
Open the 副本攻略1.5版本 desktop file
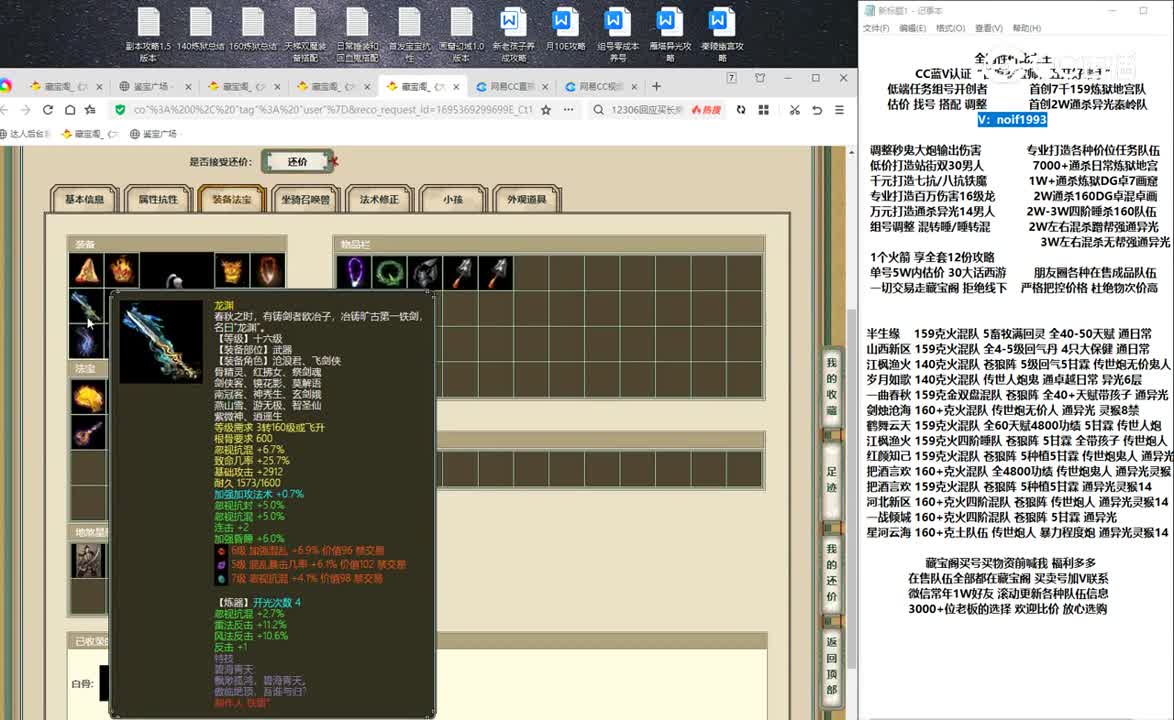148,34
